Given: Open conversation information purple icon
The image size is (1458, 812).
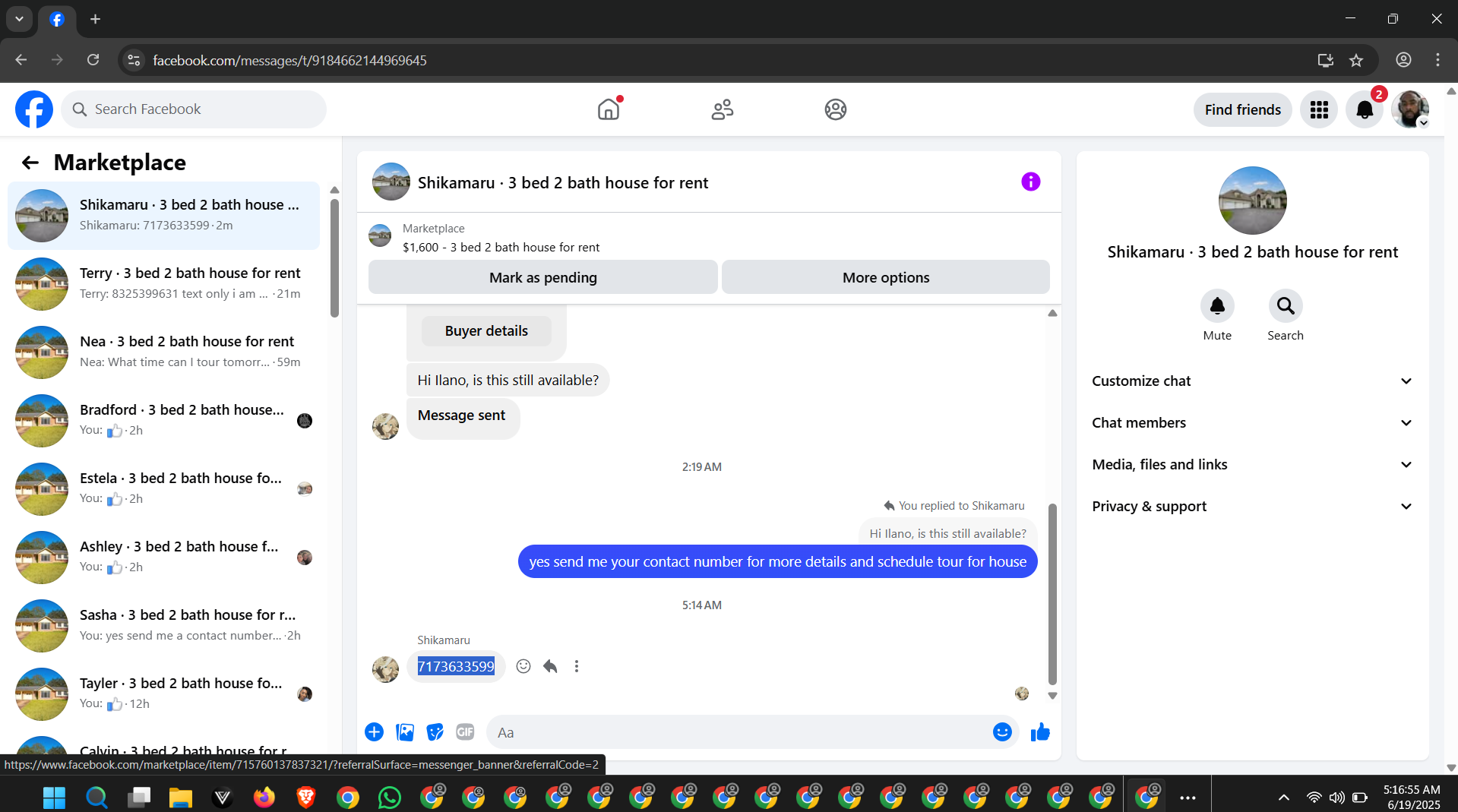Looking at the screenshot, I should [x=1030, y=182].
